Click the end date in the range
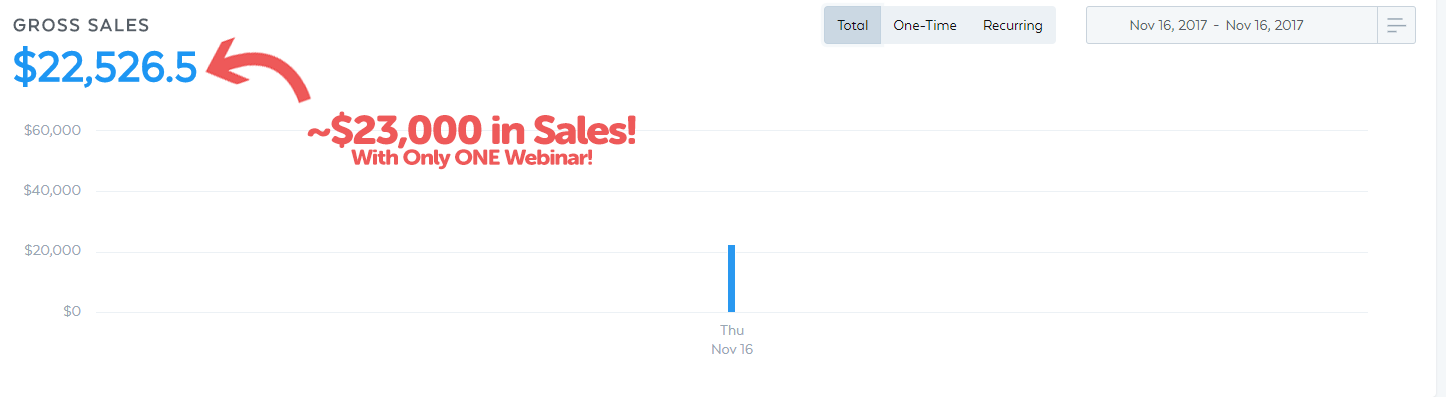The height and width of the screenshot is (397, 1446). point(1264,25)
